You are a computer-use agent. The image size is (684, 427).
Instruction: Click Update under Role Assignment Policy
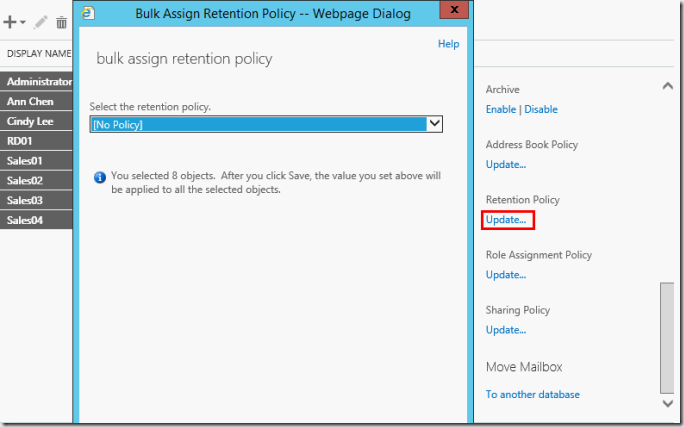coord(505,274)
